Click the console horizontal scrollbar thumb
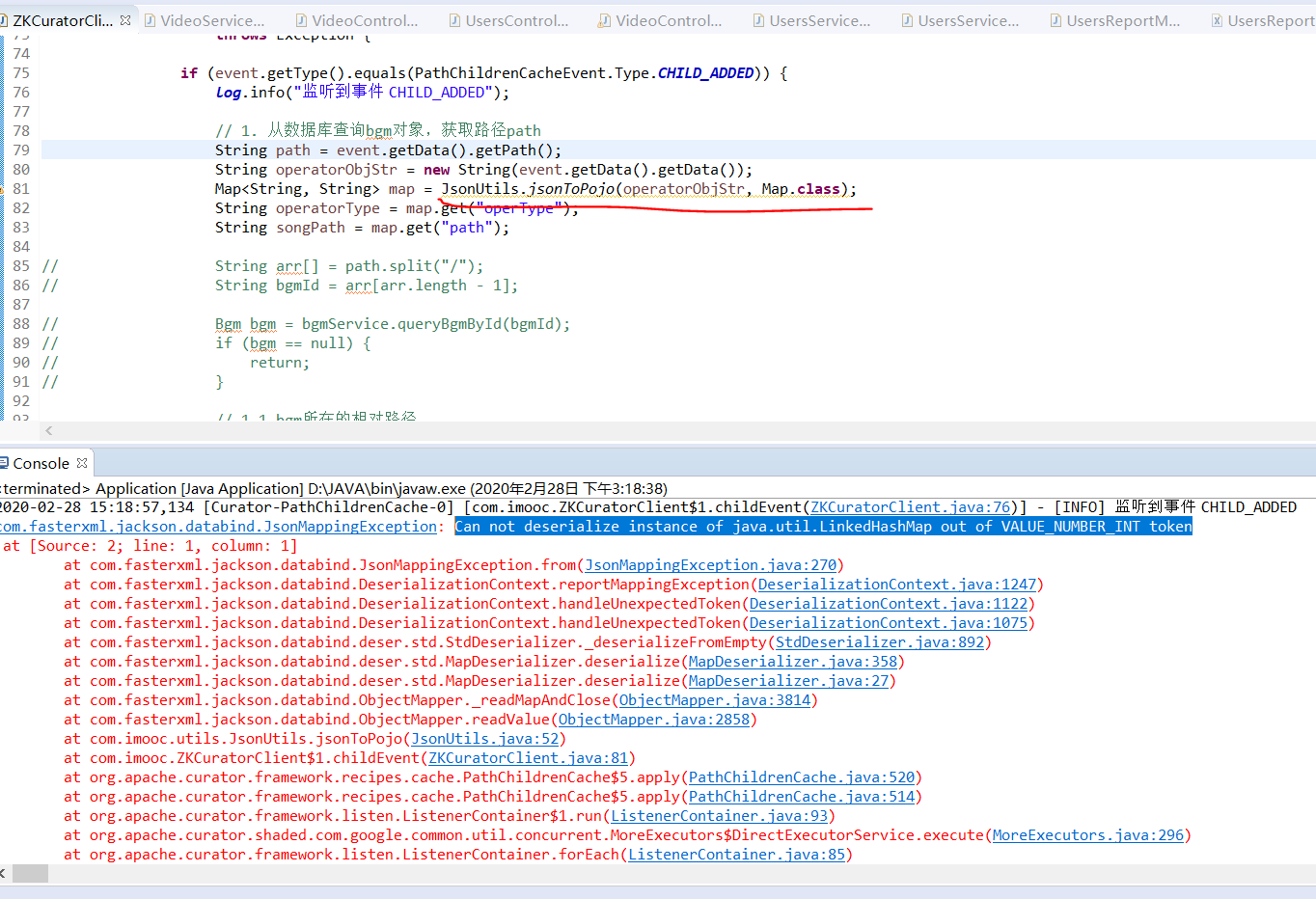Image resolution: width=1316 pixels, height=899 pixels. [x=29, y=873]
